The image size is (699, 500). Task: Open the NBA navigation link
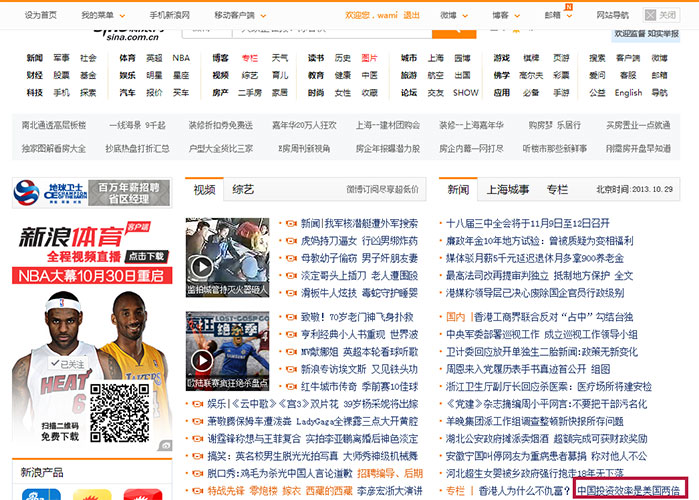[181, 58]
